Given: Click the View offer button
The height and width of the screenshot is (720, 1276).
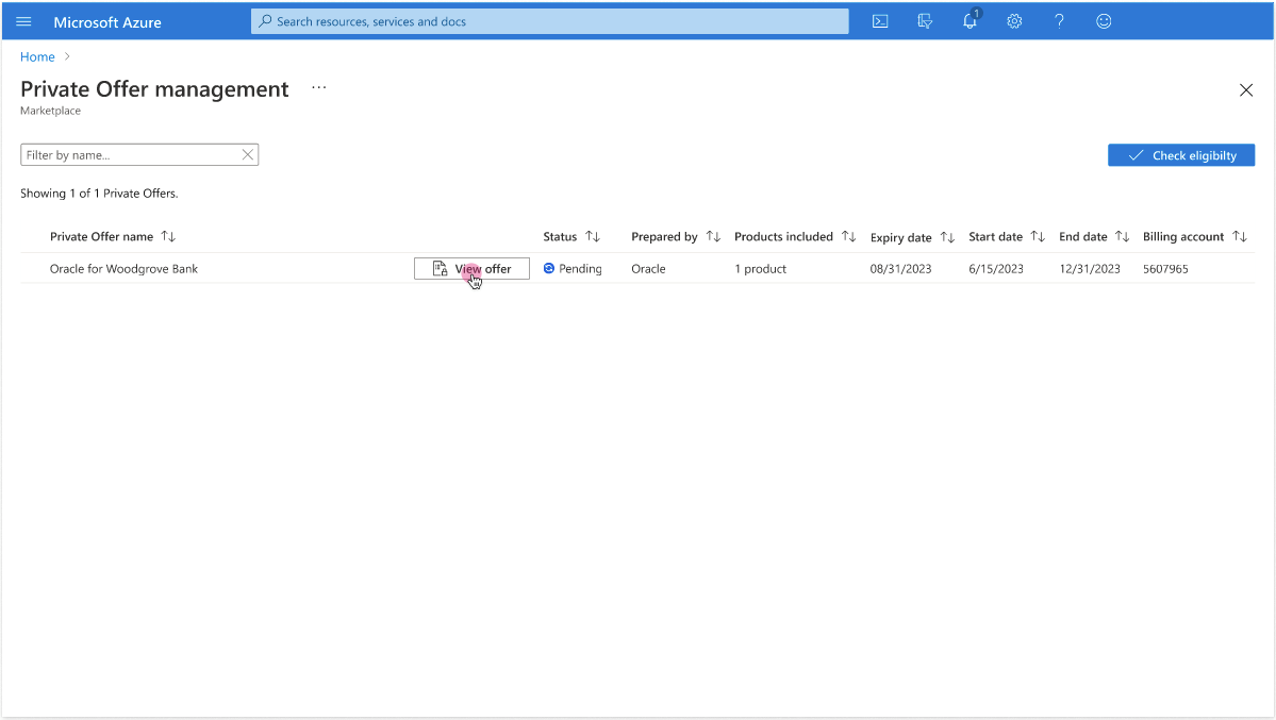Looking at the screenshot, I should [x=471, y=268].
